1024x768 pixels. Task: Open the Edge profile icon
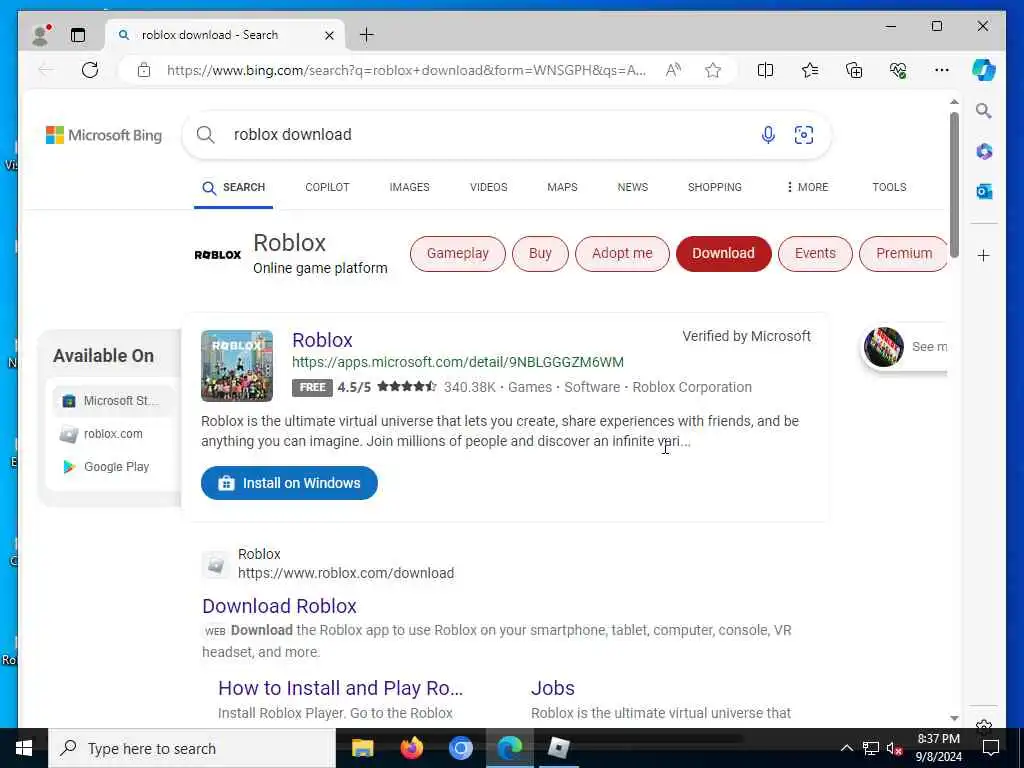pyautogui.click(x=40, y=35)
